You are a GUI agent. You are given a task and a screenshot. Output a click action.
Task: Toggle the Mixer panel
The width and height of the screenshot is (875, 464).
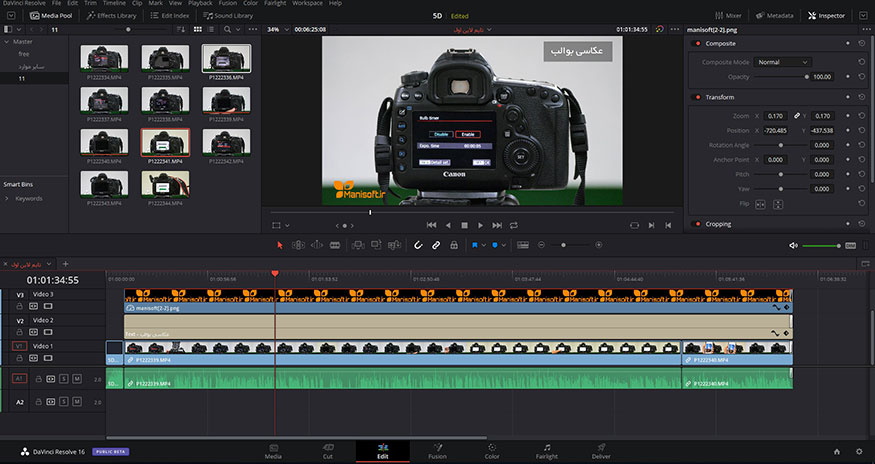pos(728,16)
